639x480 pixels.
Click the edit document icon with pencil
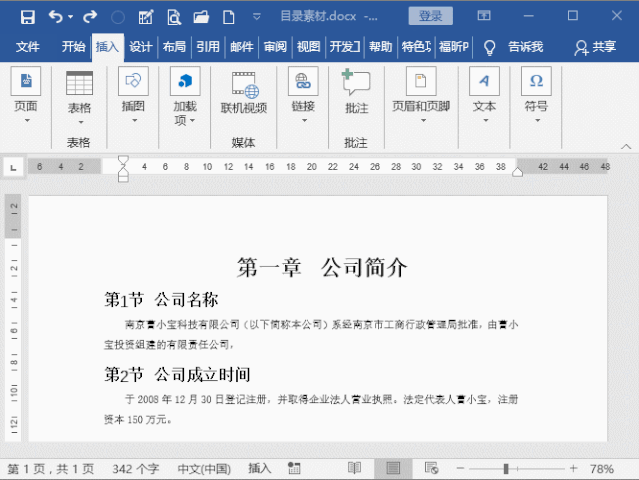pyautogui.click(x=145, y=17)
